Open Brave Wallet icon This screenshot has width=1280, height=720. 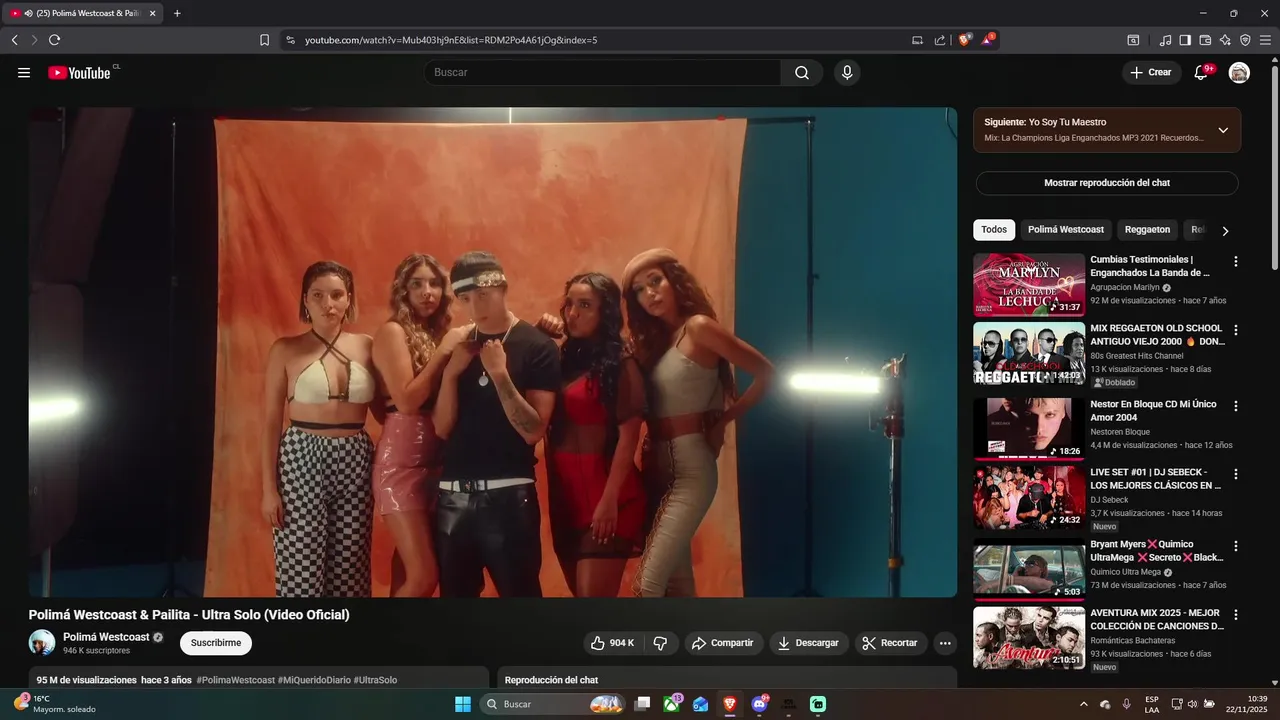point(1205,40)
